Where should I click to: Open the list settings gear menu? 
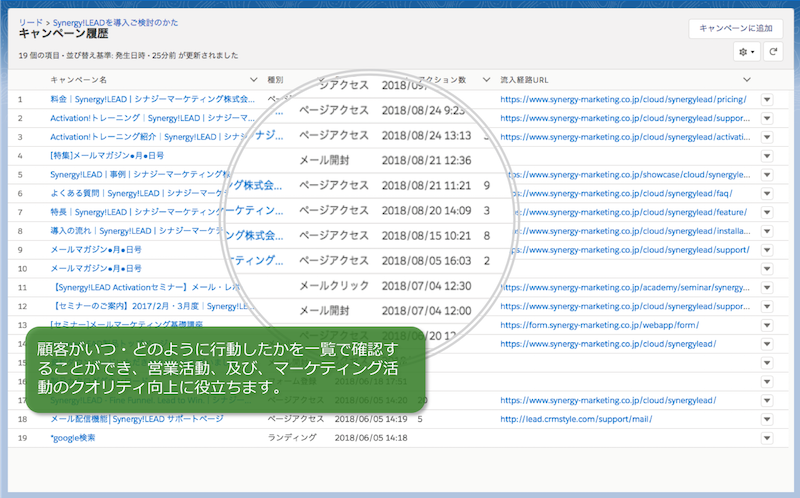point(746,52)
